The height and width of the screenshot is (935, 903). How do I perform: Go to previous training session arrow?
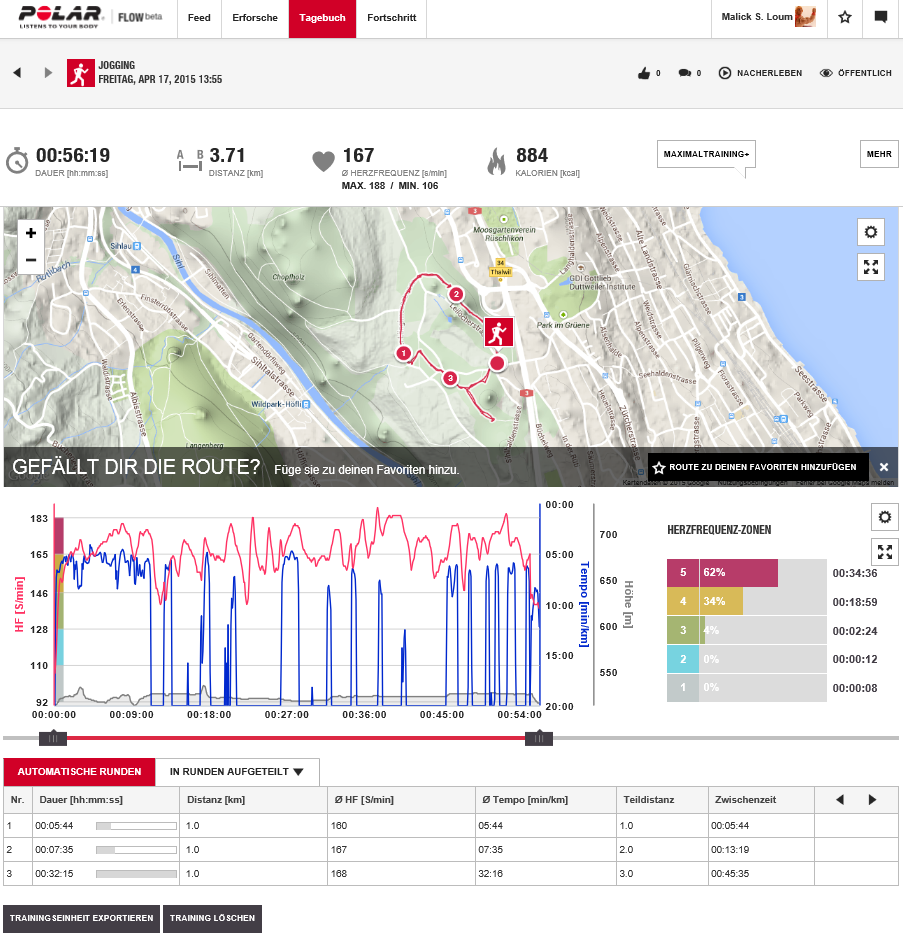17,73
